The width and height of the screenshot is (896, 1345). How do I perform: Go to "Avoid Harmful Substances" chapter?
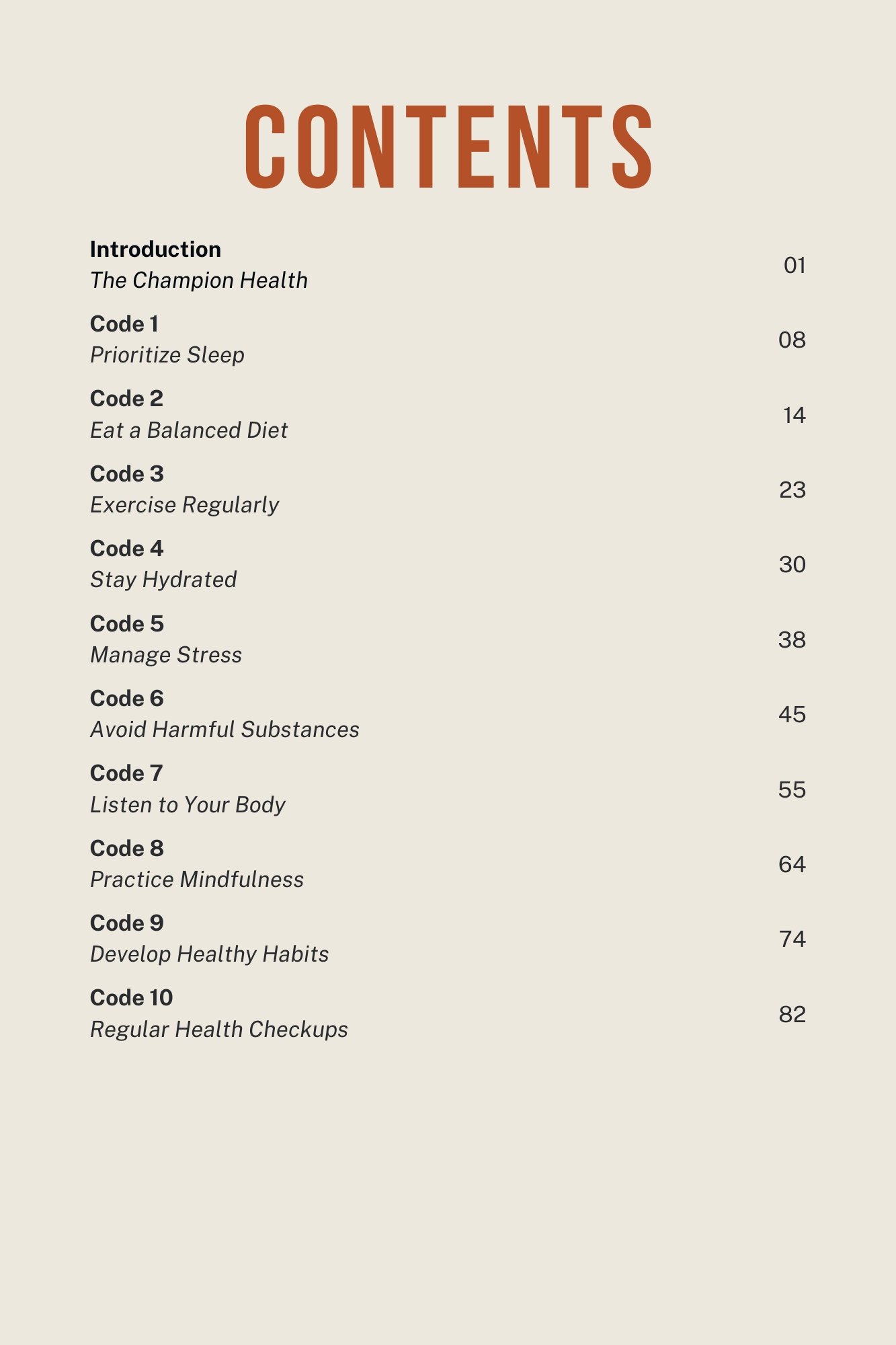[225, 730]
